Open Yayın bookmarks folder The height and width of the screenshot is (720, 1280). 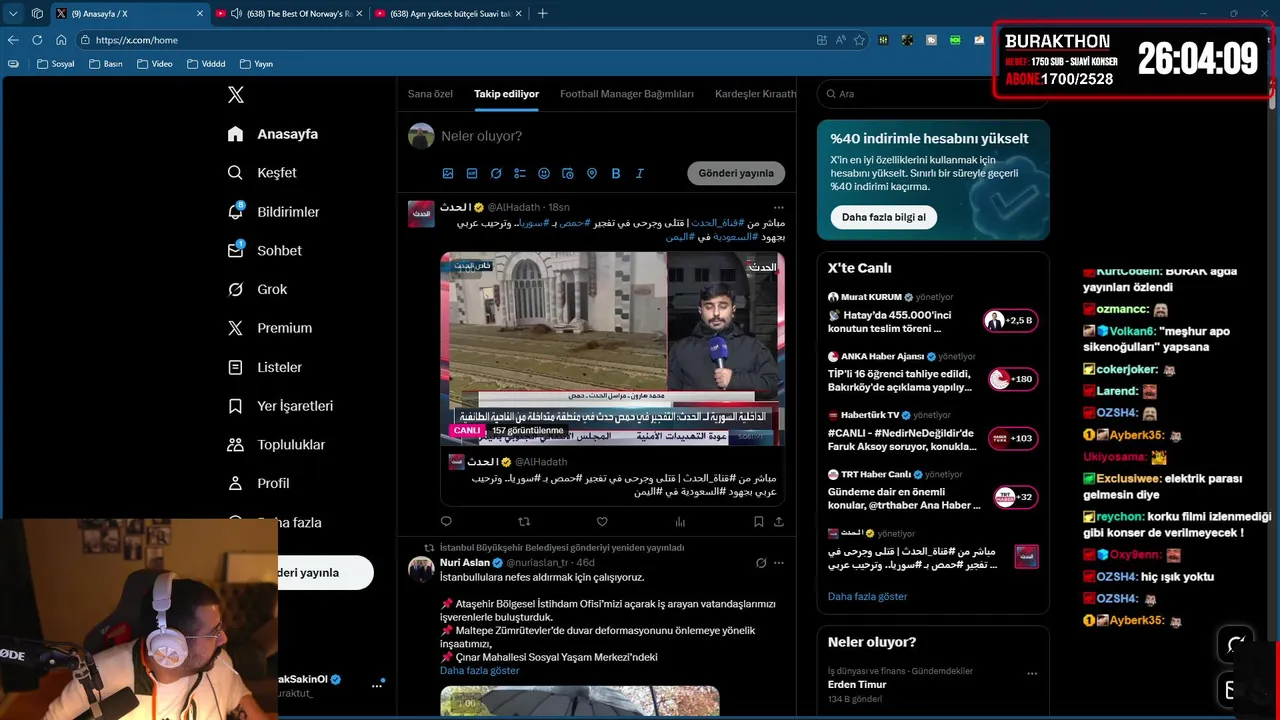pyautogui.click(x=256, y=64)
